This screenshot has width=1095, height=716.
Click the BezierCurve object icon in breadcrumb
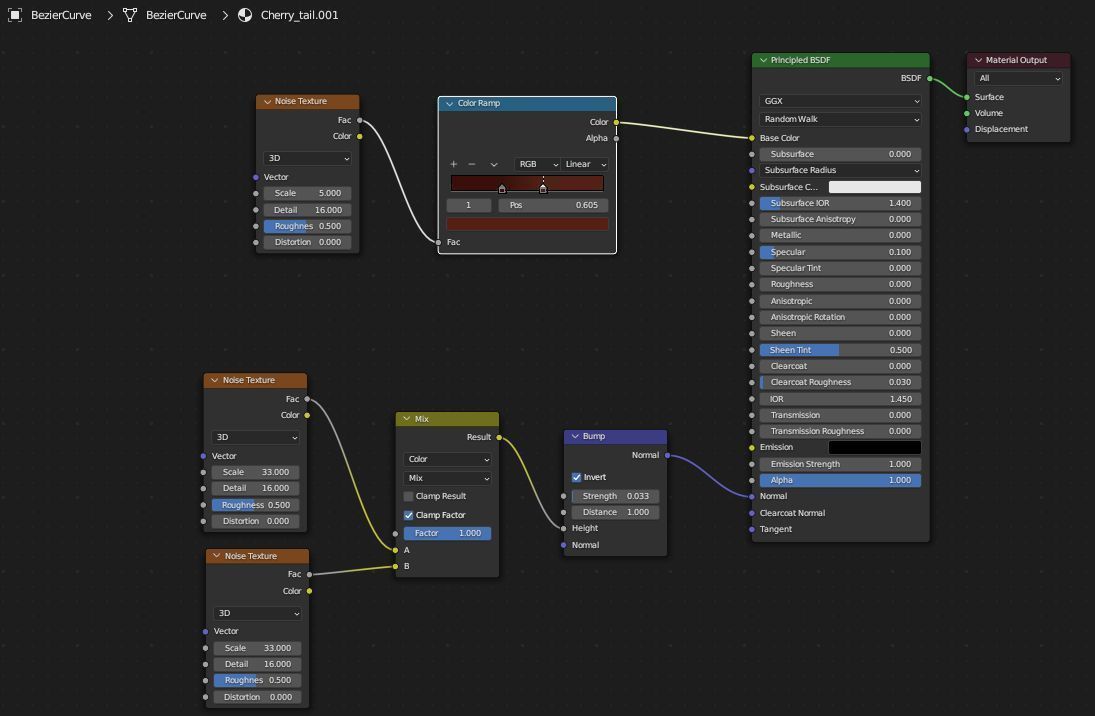coord(15,15)
